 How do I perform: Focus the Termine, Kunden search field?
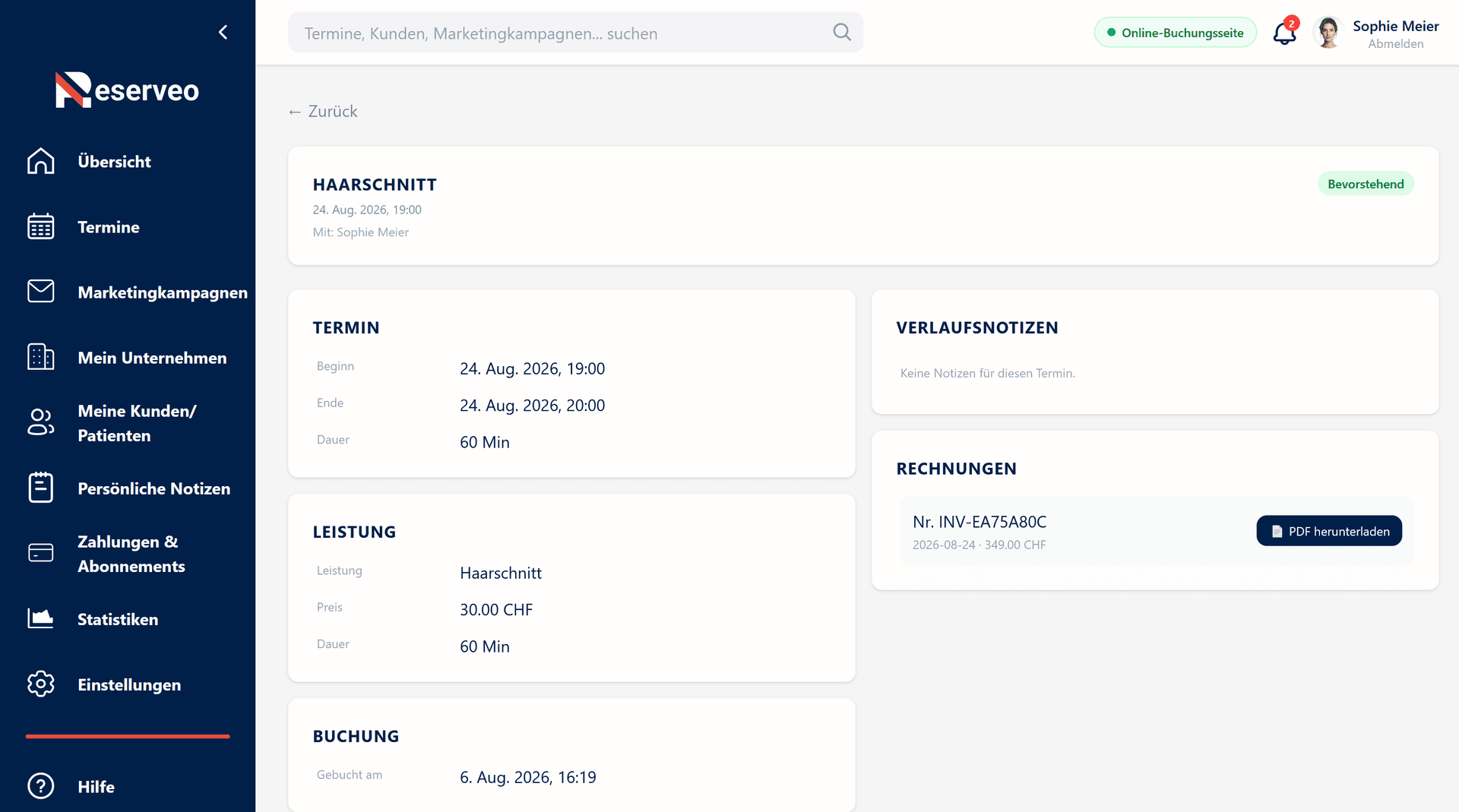[575, 33]
